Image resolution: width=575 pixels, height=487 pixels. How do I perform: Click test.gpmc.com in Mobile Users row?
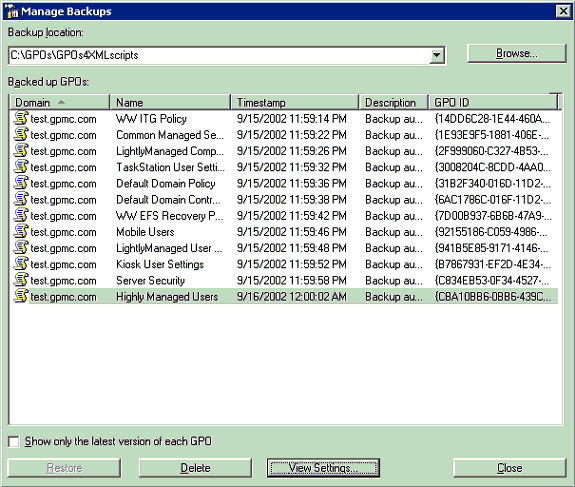[x=63, y=232]
